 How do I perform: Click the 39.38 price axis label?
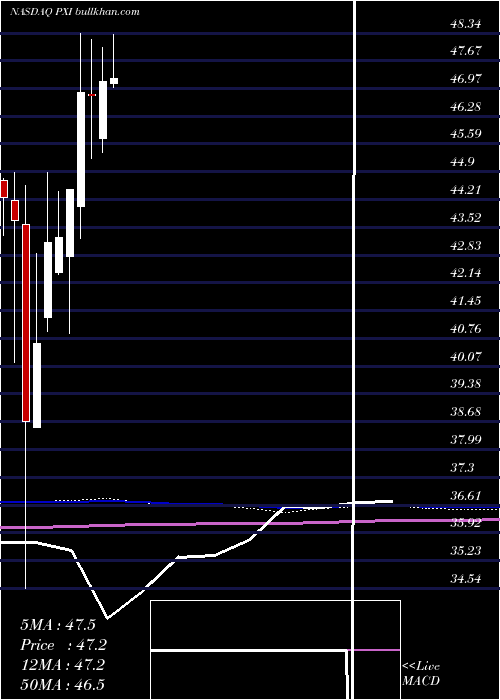tap(466, 384)
